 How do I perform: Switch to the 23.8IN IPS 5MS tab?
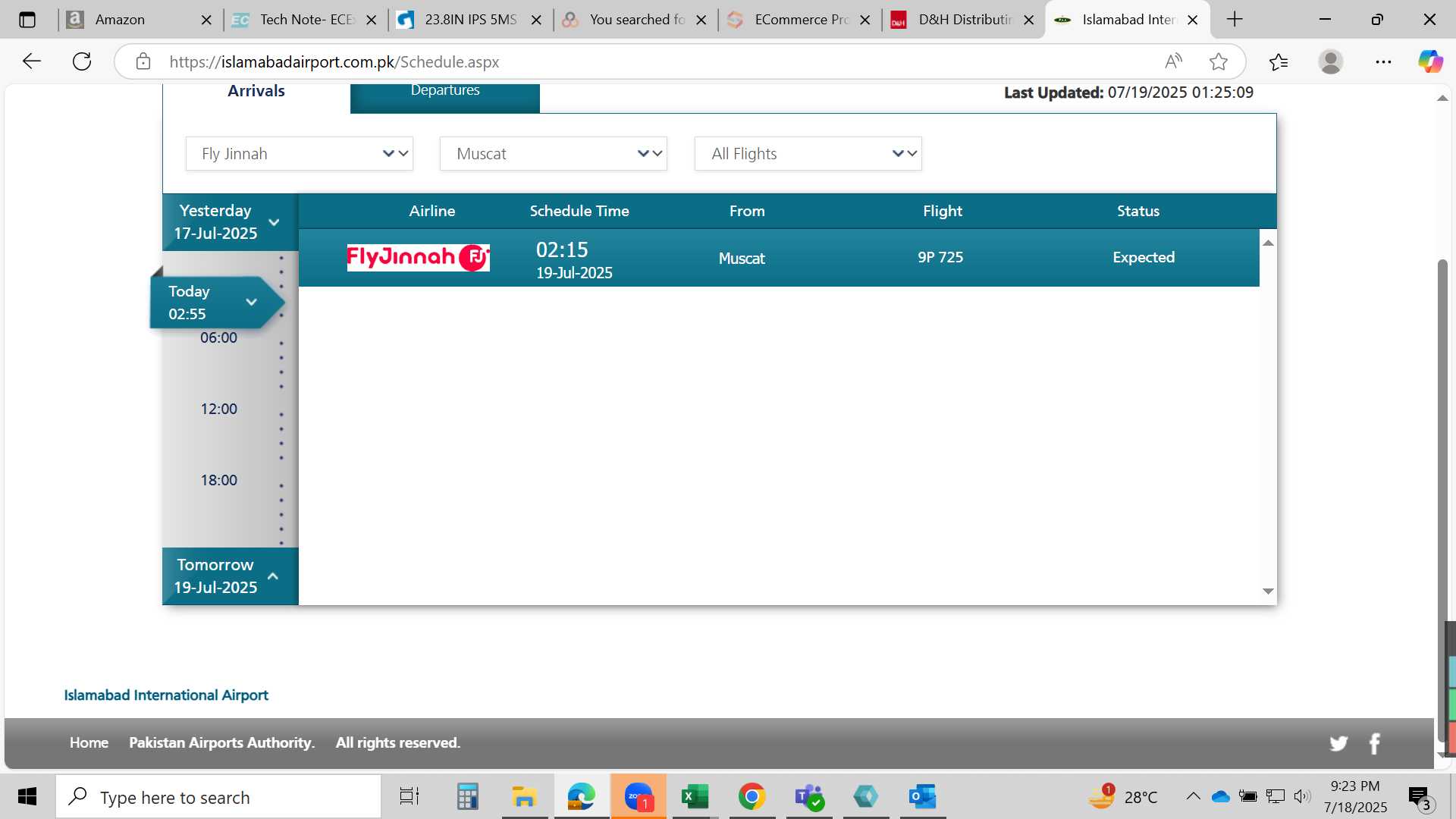pyautogui.click(x=470, y=20)
